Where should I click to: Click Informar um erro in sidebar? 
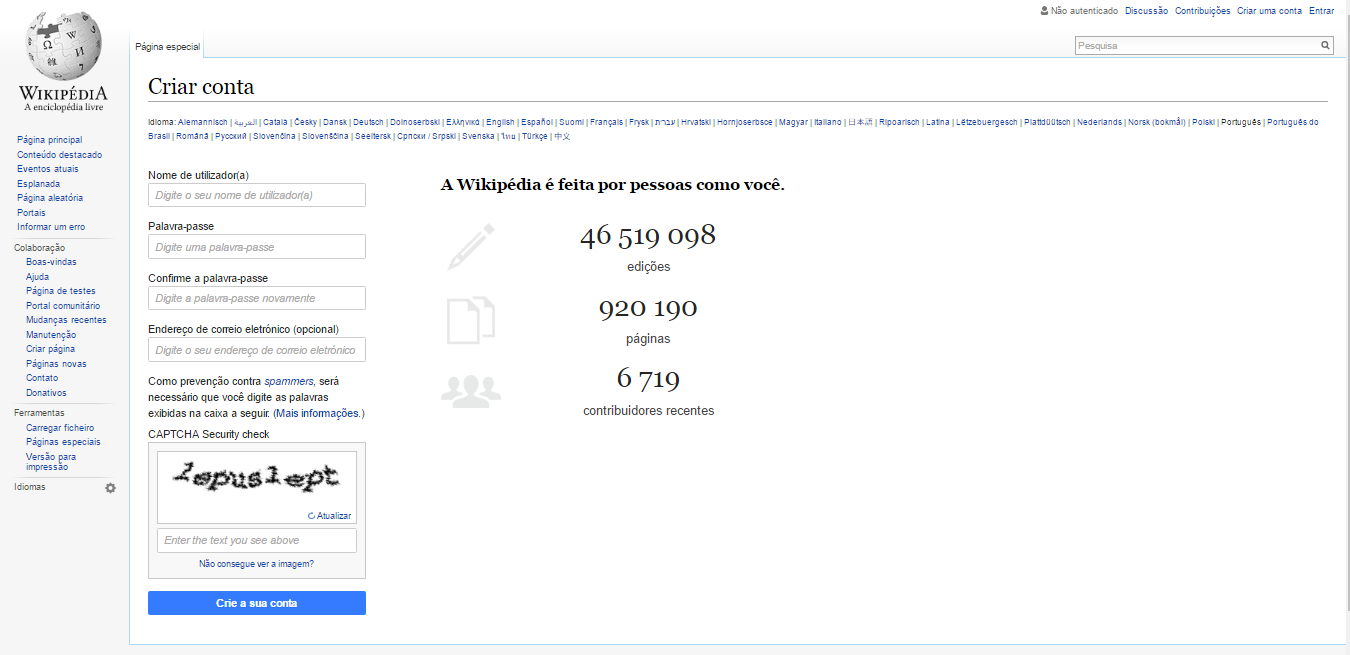(x=51, y=227)
